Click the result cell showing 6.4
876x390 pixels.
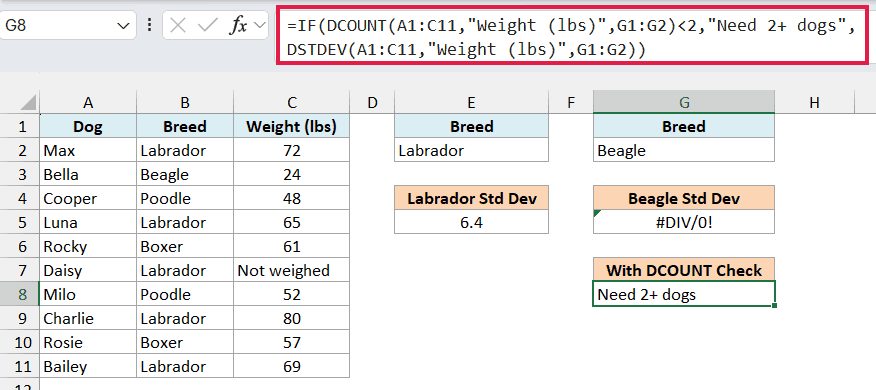pos(472,222)
